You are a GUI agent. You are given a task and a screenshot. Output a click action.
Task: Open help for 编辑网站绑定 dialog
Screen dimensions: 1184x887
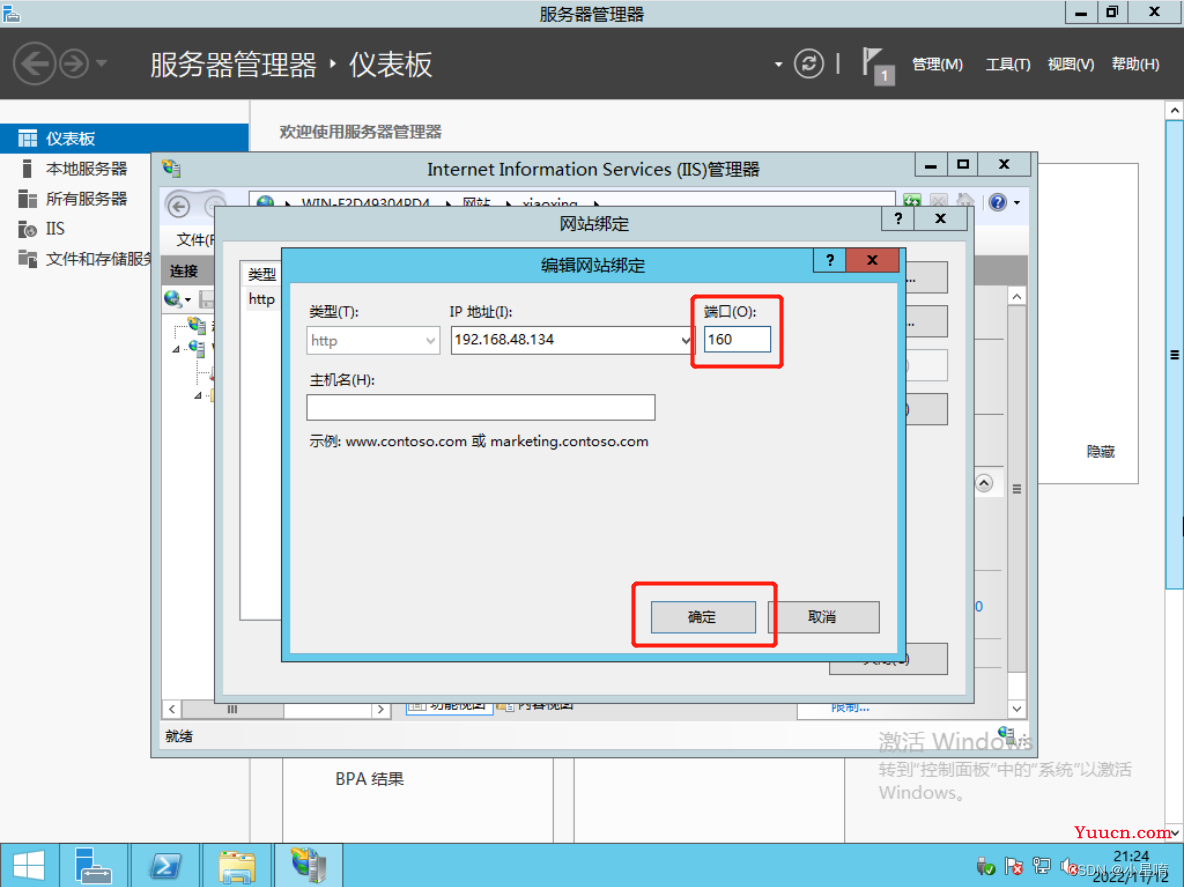830,260
